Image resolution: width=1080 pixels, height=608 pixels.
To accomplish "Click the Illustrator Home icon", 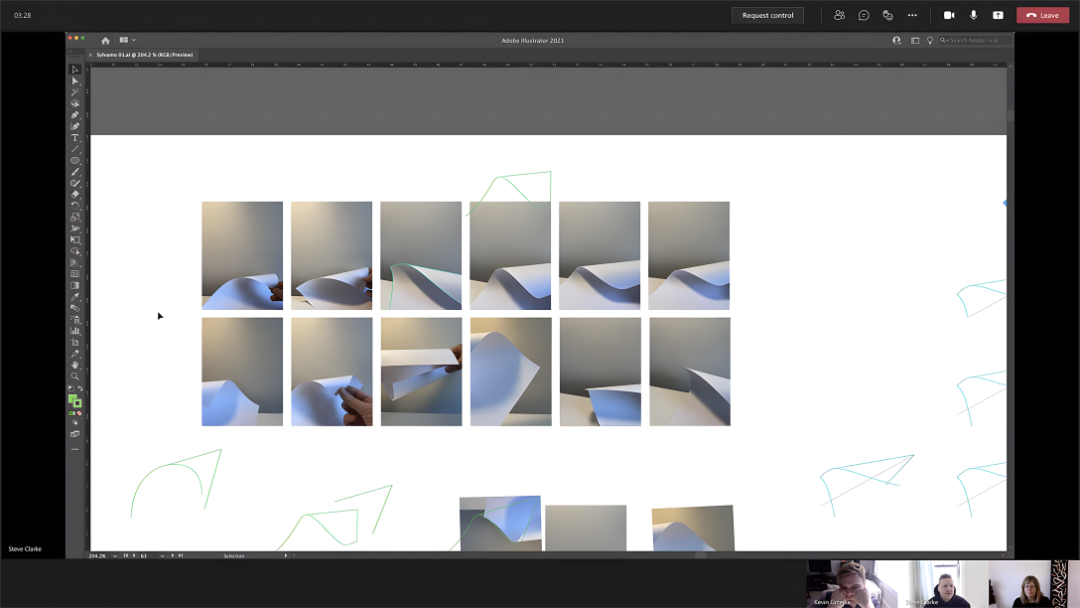I will coord(105,41).
